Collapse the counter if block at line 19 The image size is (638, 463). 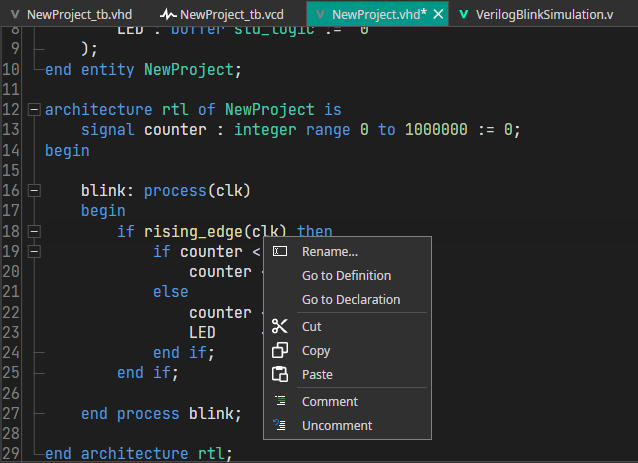34,252
